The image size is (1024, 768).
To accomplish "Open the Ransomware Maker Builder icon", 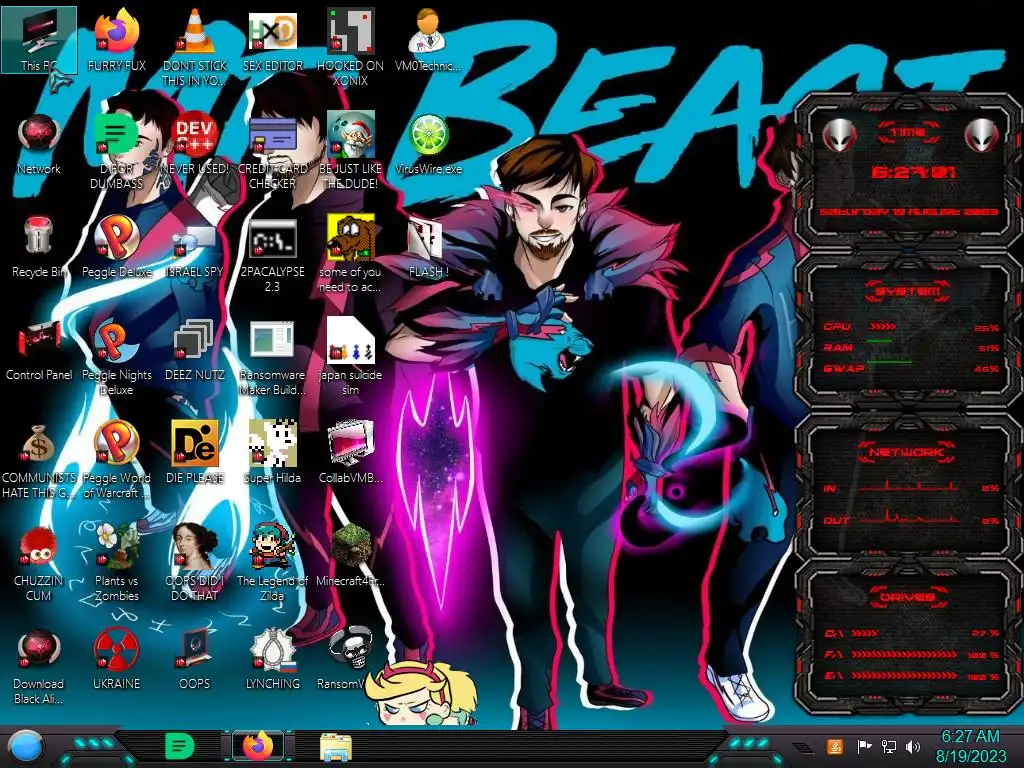I will point(273,357).
